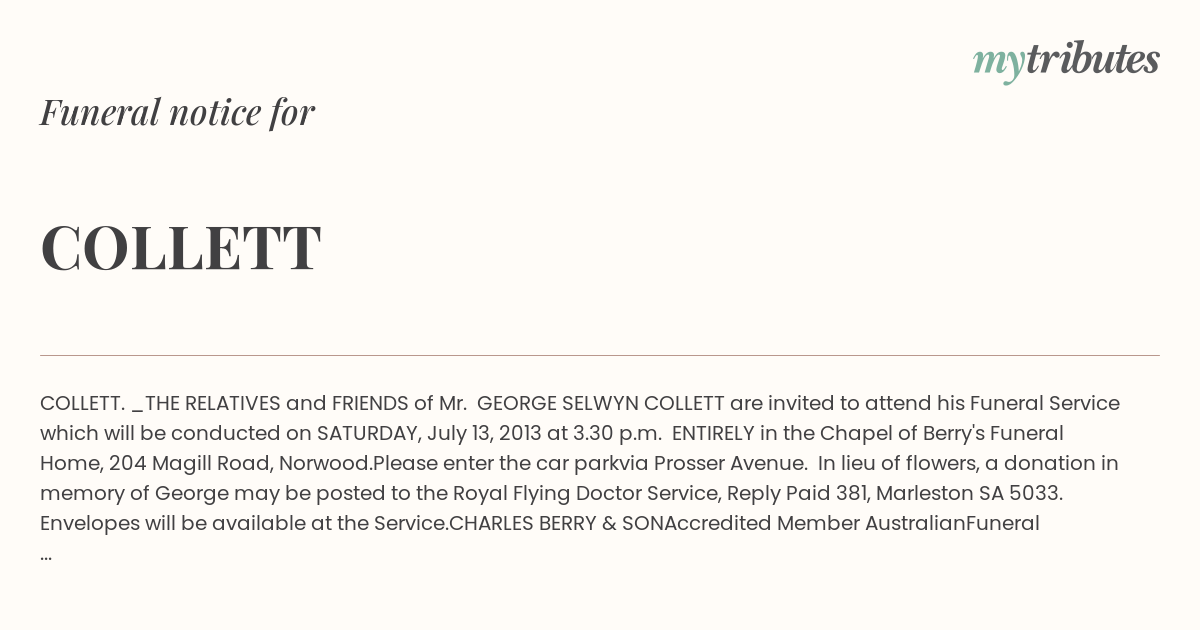Screen dimensions: 1200x630
Task: Click the green "my" part of the logo
Action: 998,62
